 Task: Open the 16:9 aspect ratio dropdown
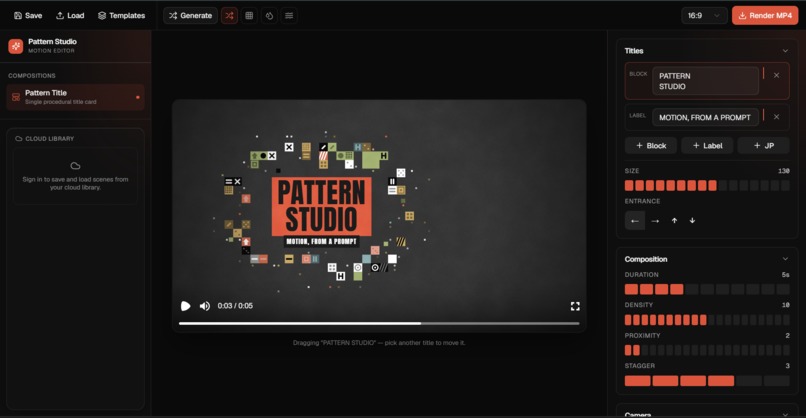coord(704,15)
